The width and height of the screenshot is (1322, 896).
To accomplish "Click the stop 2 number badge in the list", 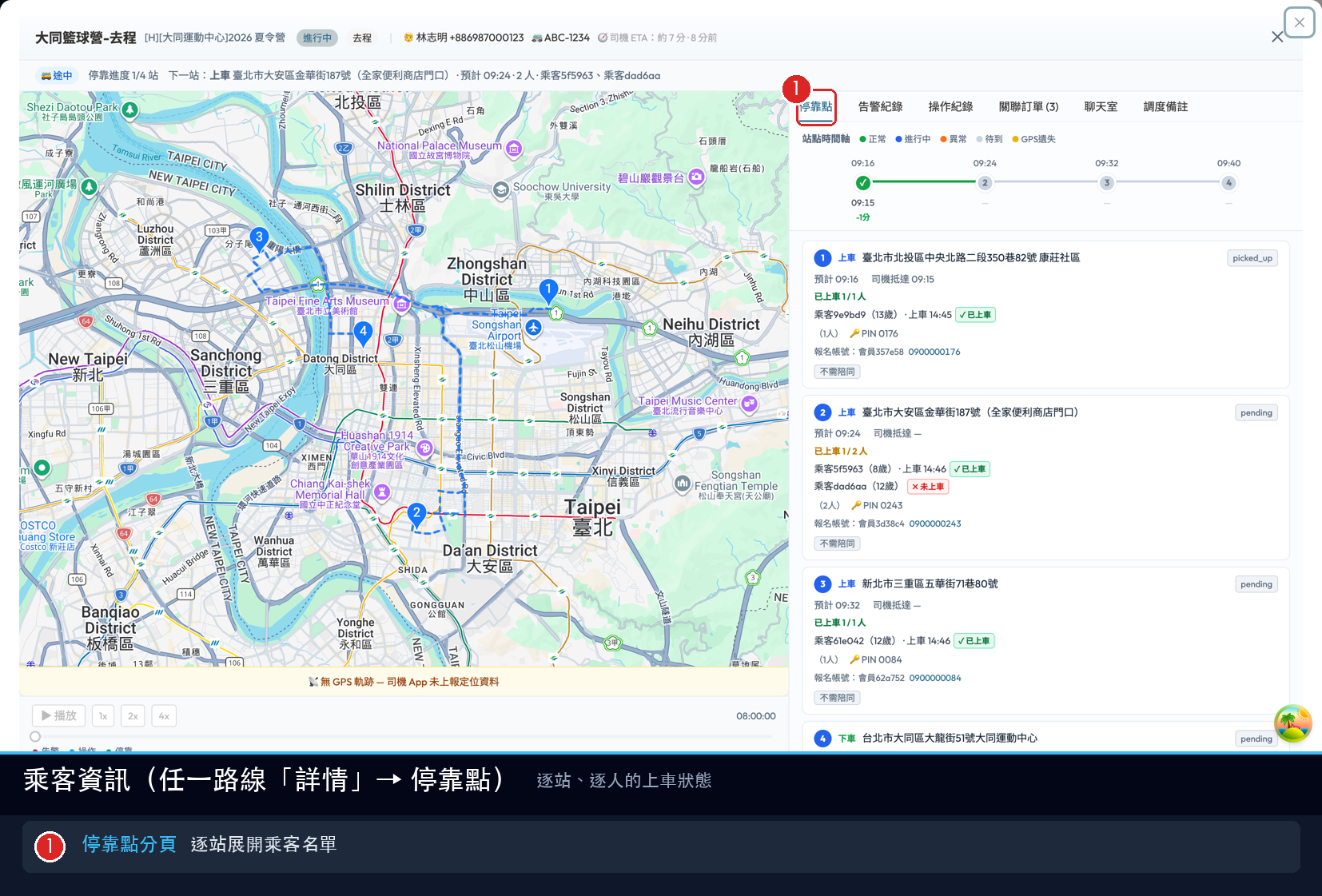I will [x=822, y=412].
